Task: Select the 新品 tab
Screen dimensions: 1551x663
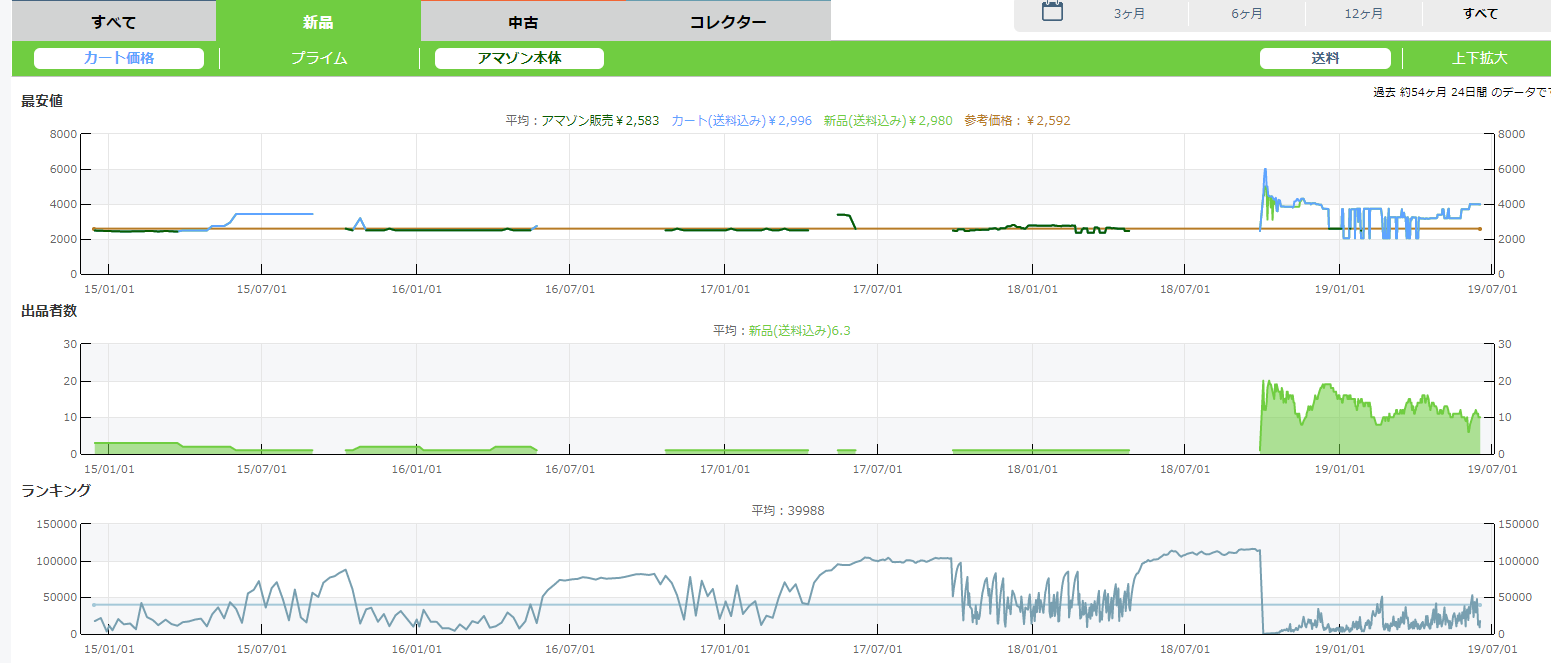Action: (x=318, y=21)
